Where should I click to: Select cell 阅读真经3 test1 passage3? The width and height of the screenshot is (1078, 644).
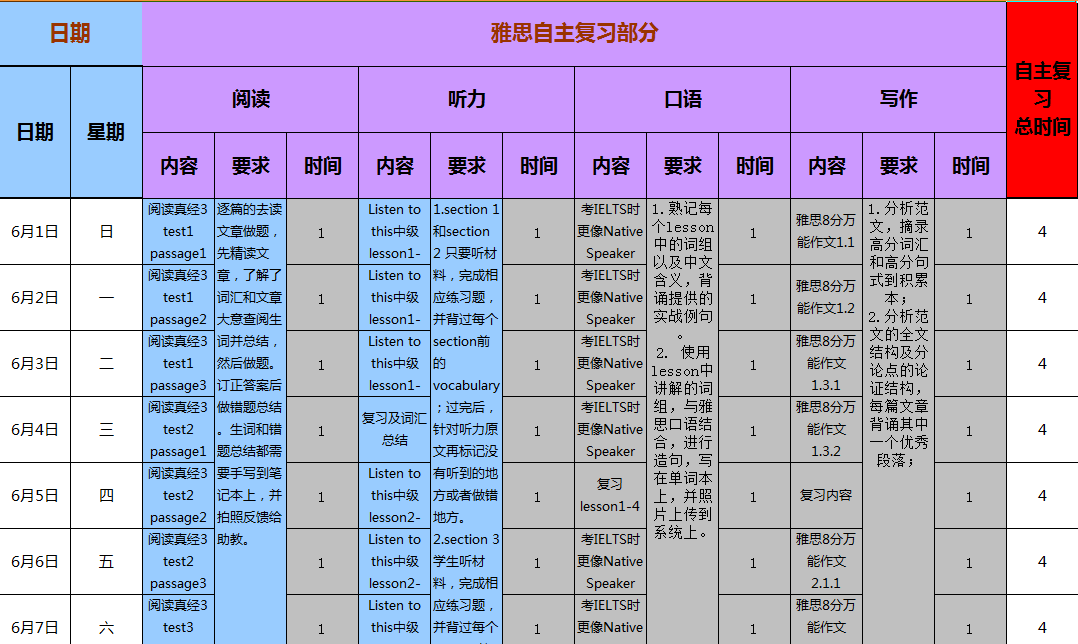(179, 364)
